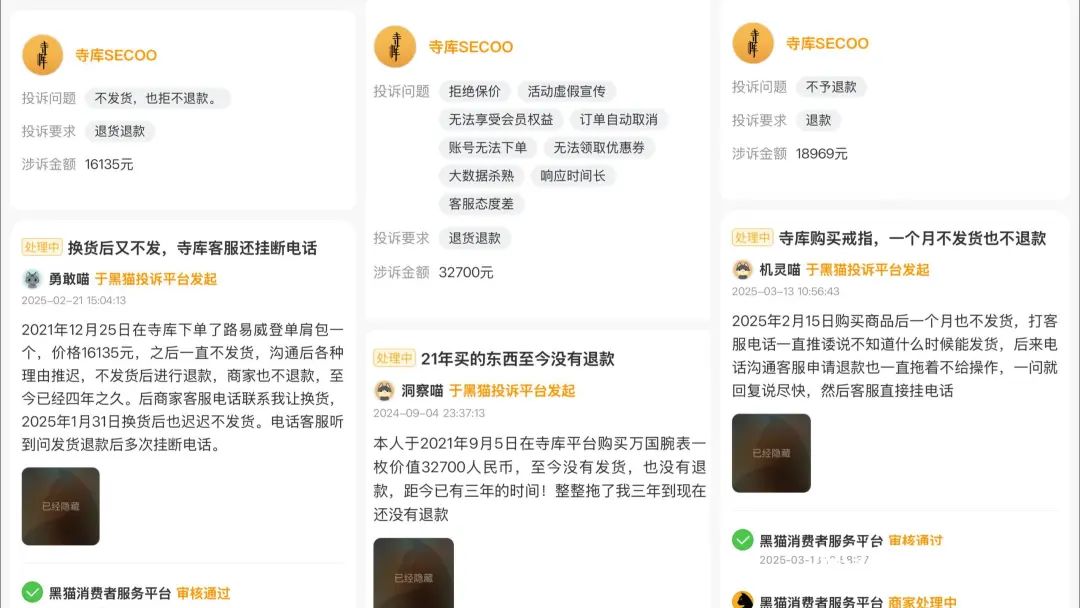Click the green 审核通过 checkmark in the 机灵喵 complaint
1080x608 pixels.
pos(742,540)
